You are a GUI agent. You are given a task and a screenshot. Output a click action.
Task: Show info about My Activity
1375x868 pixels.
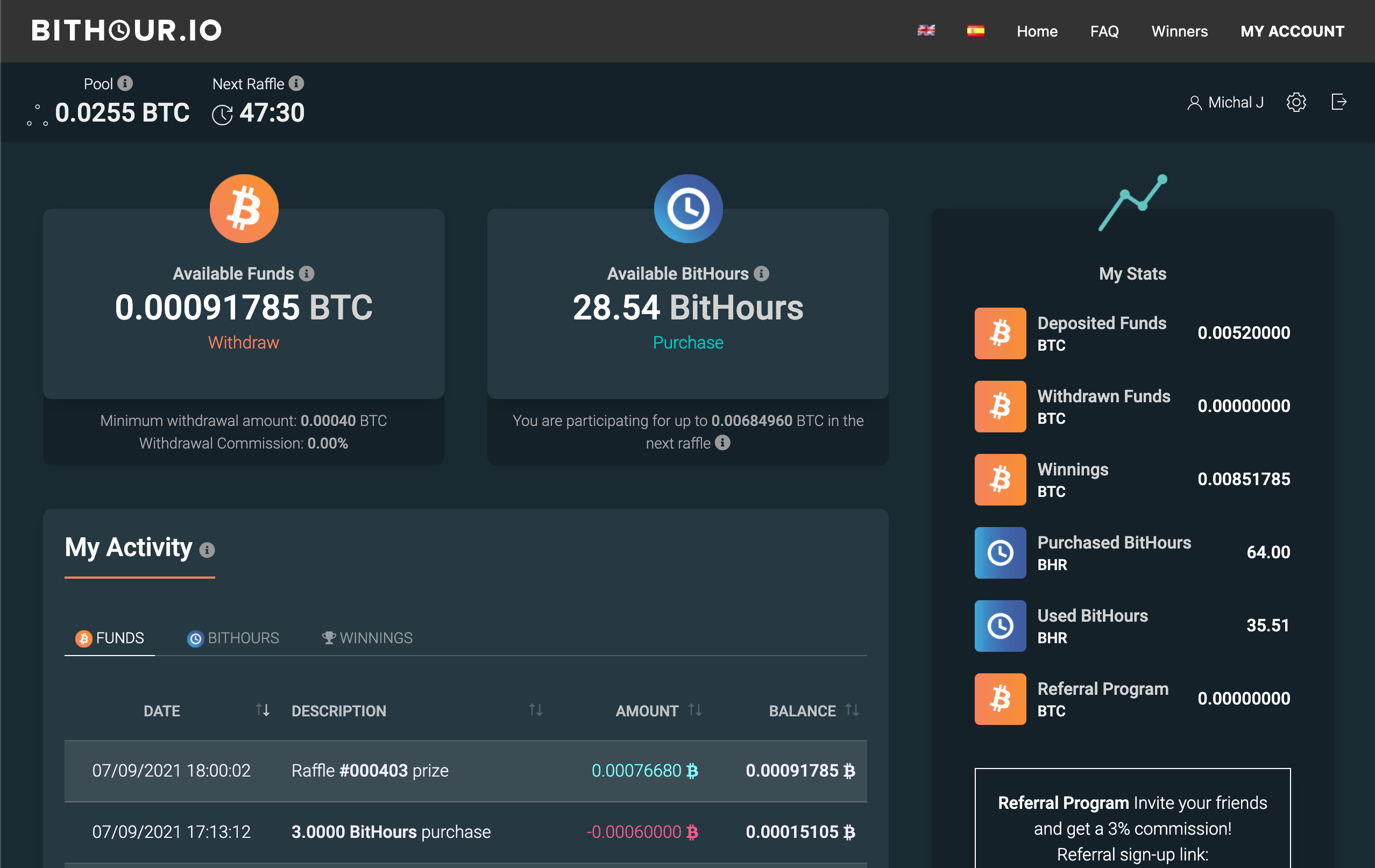click(207, 550)
